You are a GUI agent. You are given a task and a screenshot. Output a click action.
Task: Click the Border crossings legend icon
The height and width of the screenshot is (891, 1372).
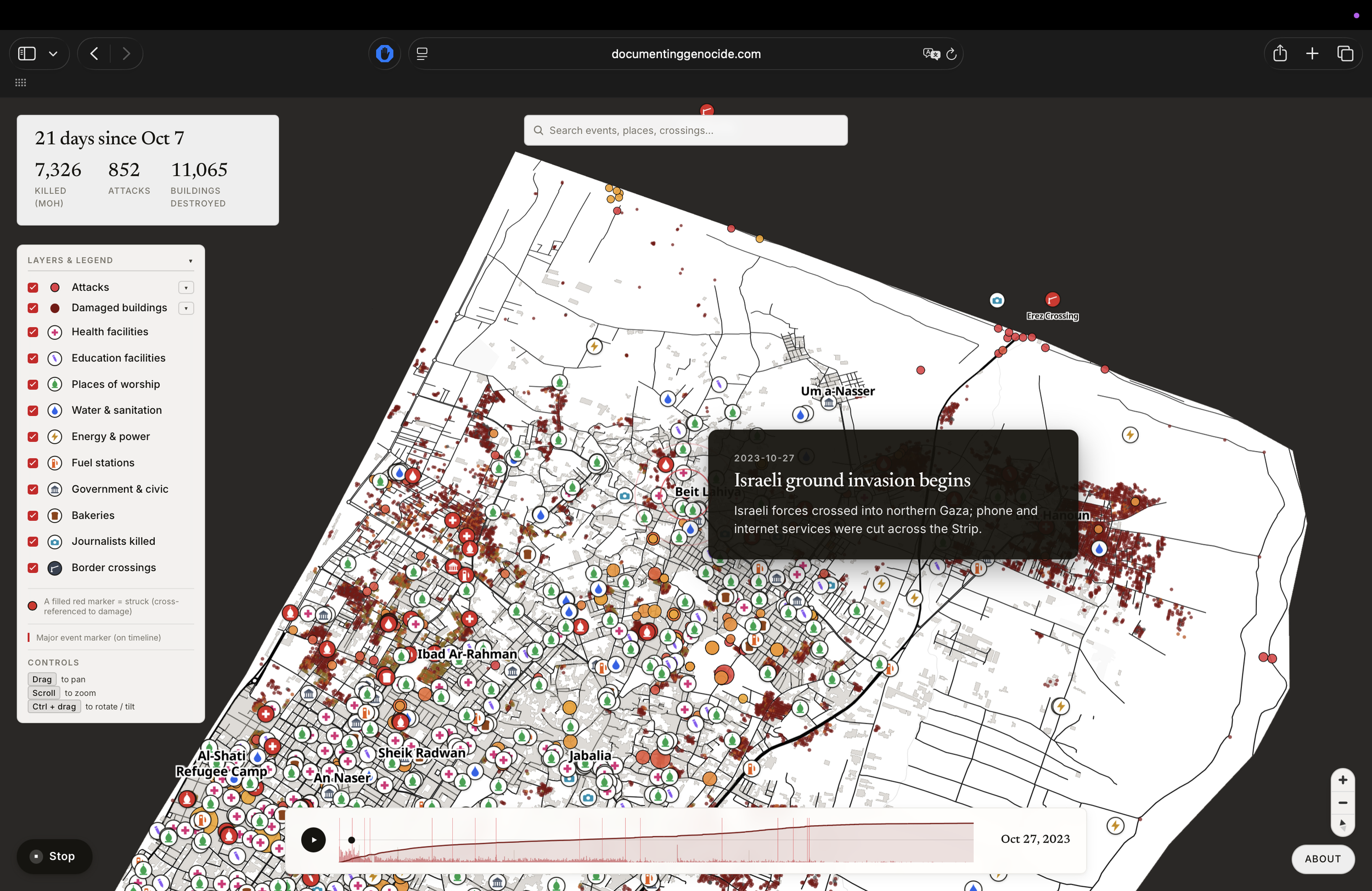pos(55,568)
